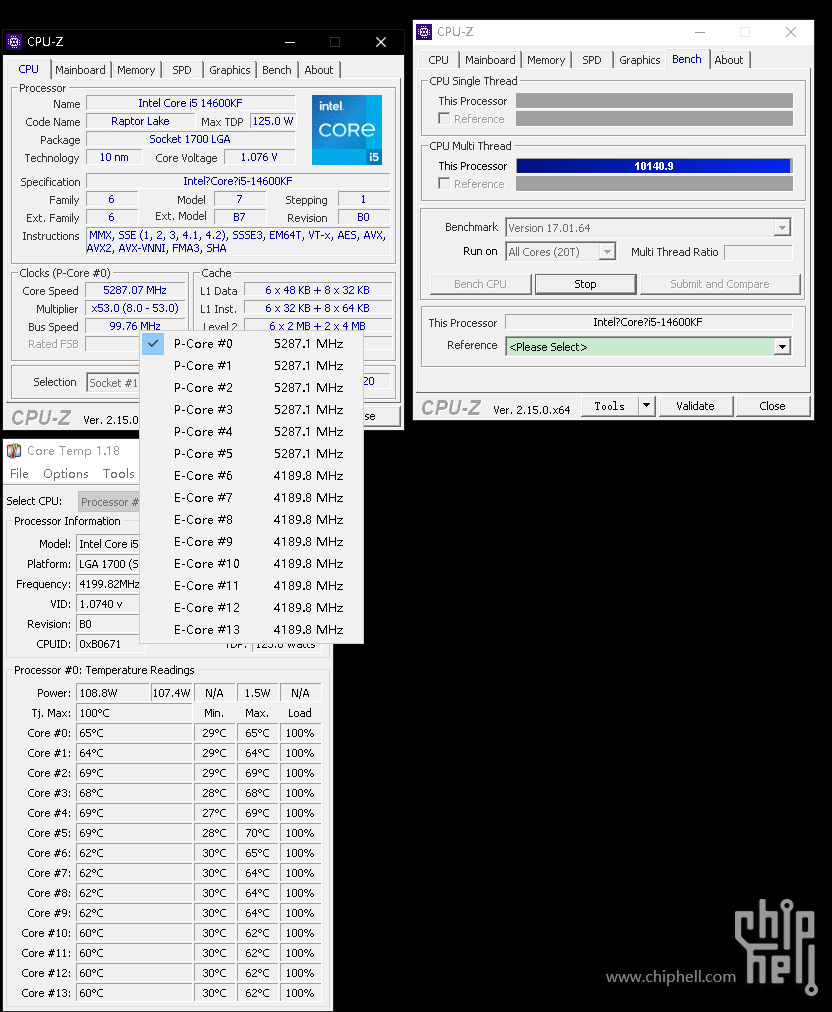This screenshot has height=1012, width=832.
Task: Click the Instructions list field
Action: click(x=238, y=241)
